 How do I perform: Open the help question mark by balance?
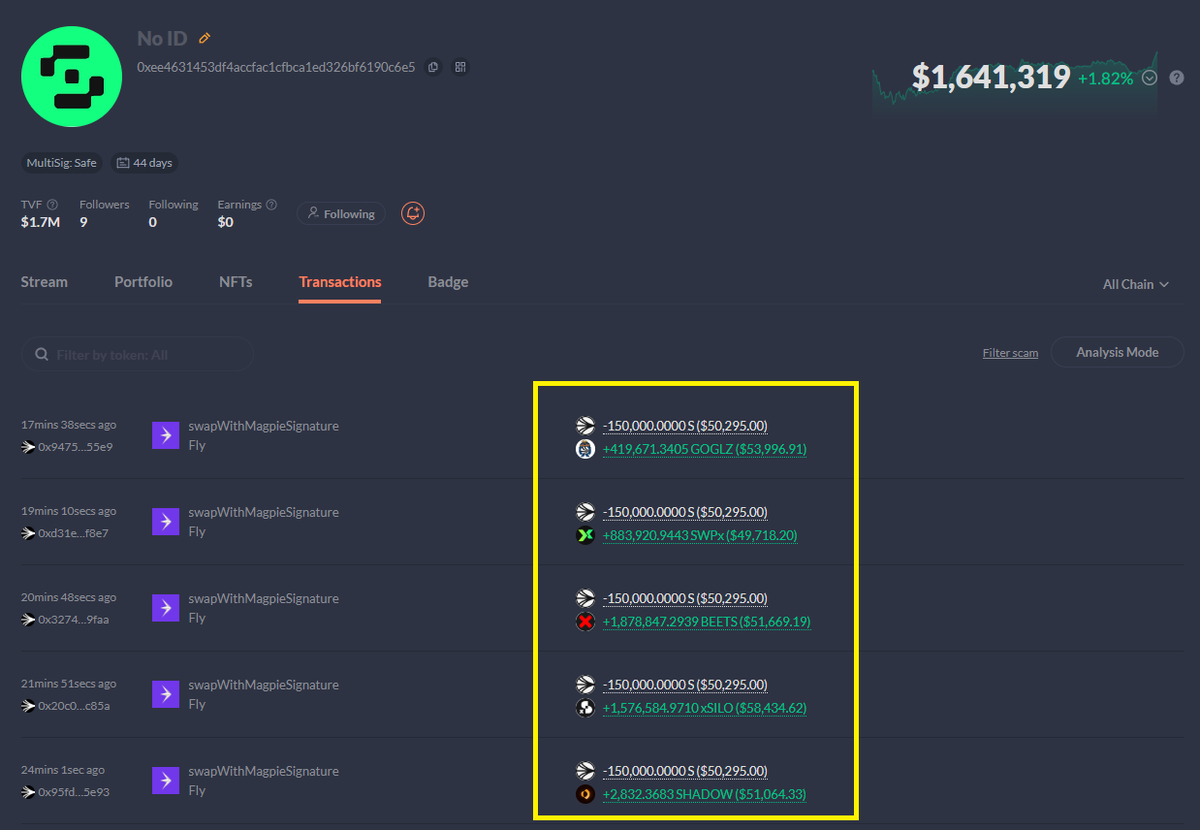coord(1177,77)
